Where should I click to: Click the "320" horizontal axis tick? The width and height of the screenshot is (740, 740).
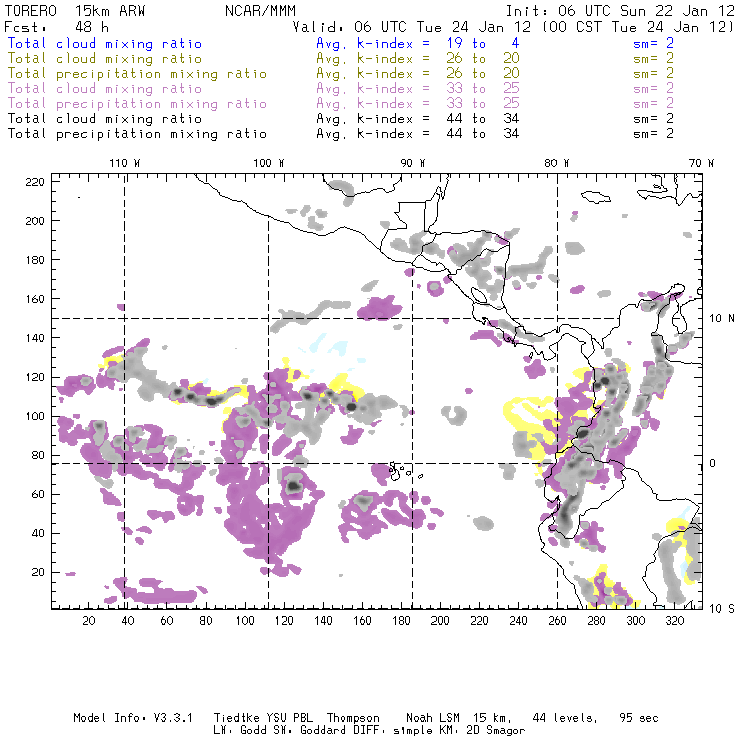click(x=674, y=621)
